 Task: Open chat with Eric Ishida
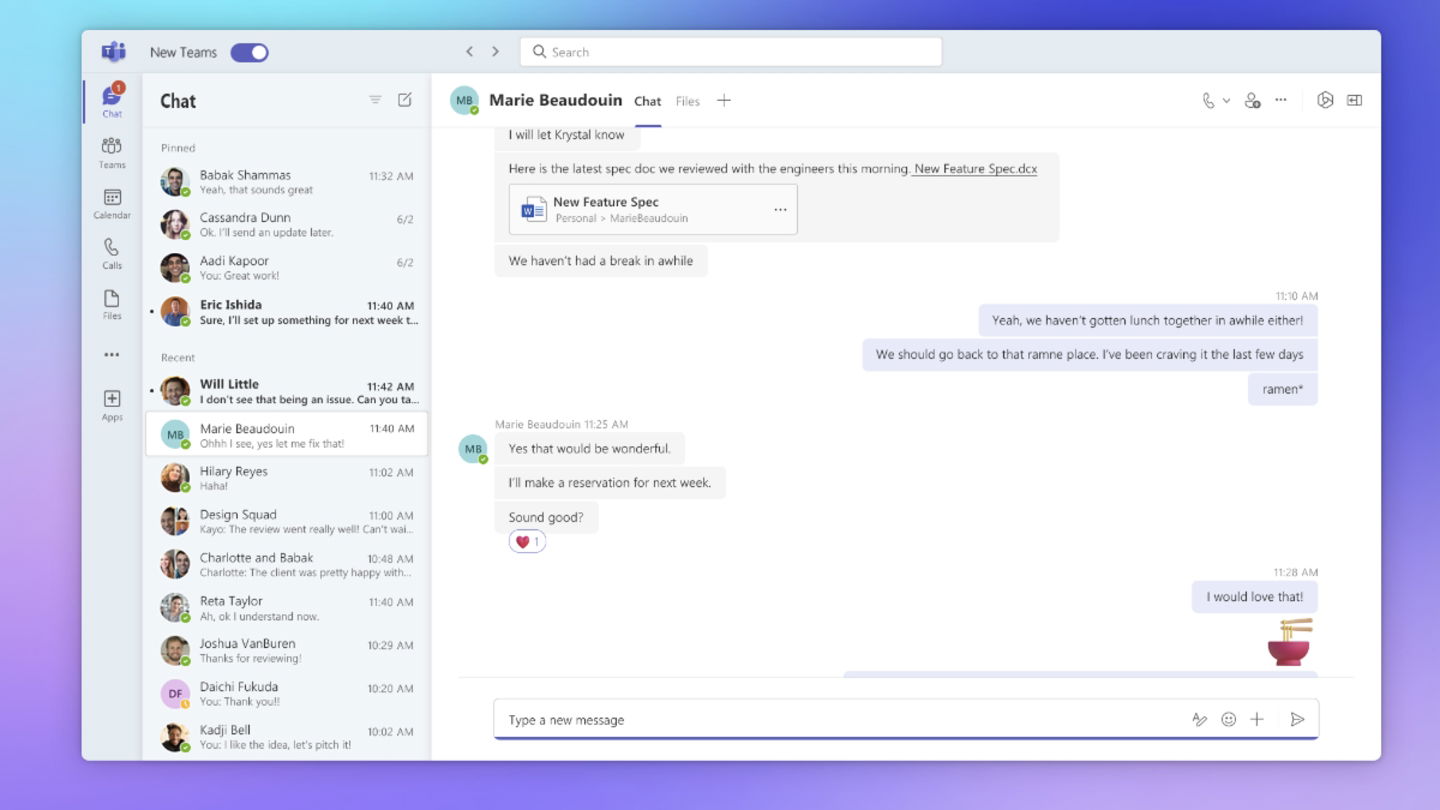(287, 312)
